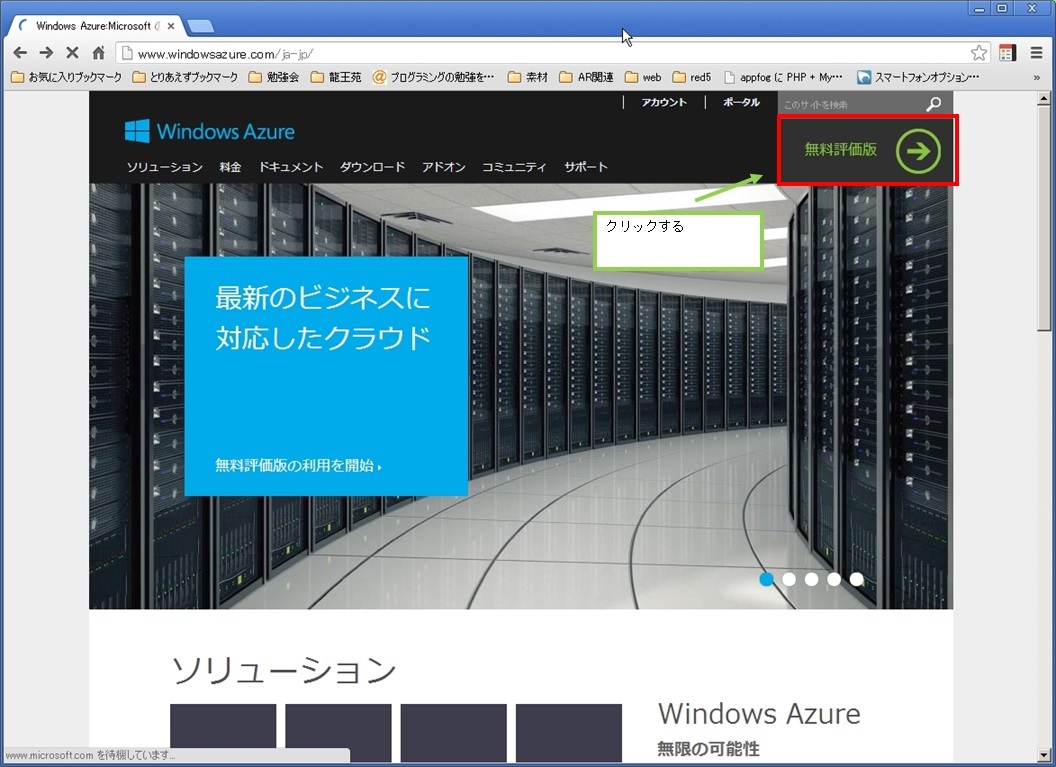This screenshot has width=1056, height=767.
Task: Click the 無料評価版 button text
Action: (x=840, y=149)
